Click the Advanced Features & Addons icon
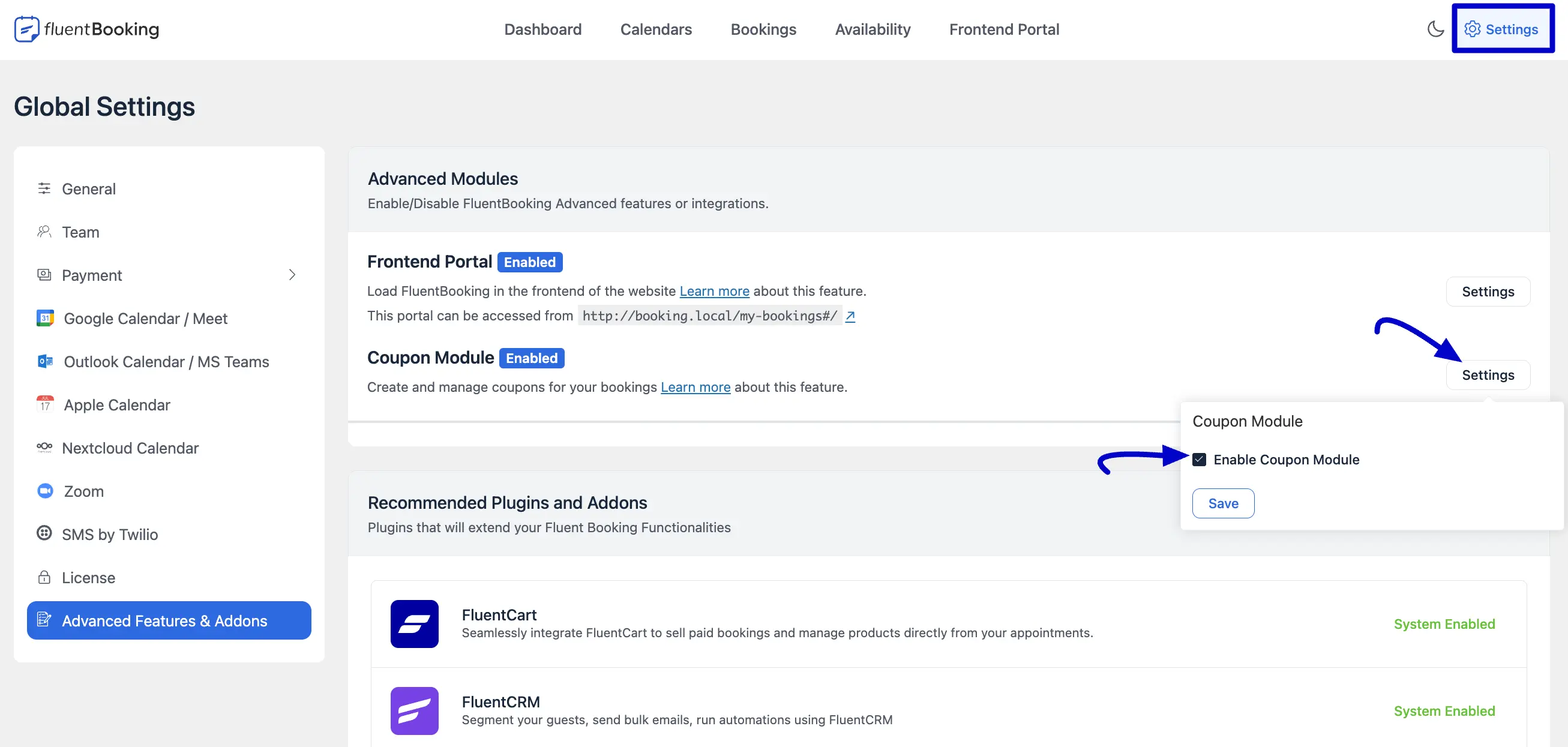This screenshot has width=1568, height=747. 44,620
